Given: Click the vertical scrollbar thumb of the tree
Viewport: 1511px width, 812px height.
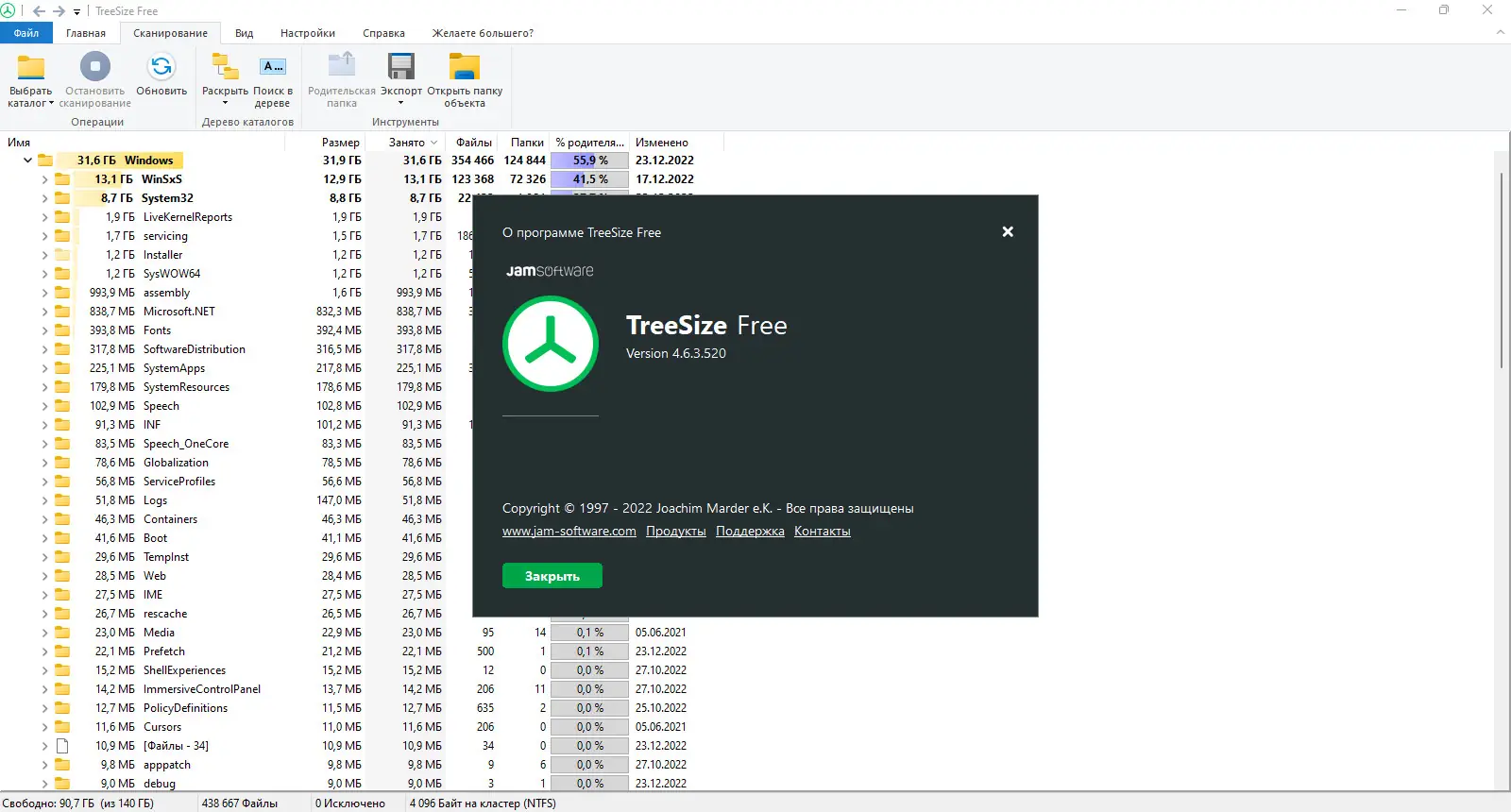Looking at the screenshot, I should tap(1502, 270).
